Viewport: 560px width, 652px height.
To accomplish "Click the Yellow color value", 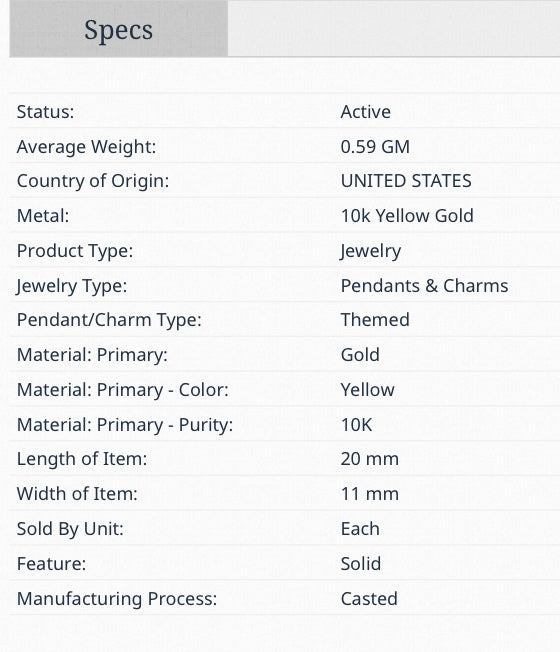I will pyautogui.click(x=368, y=390).
